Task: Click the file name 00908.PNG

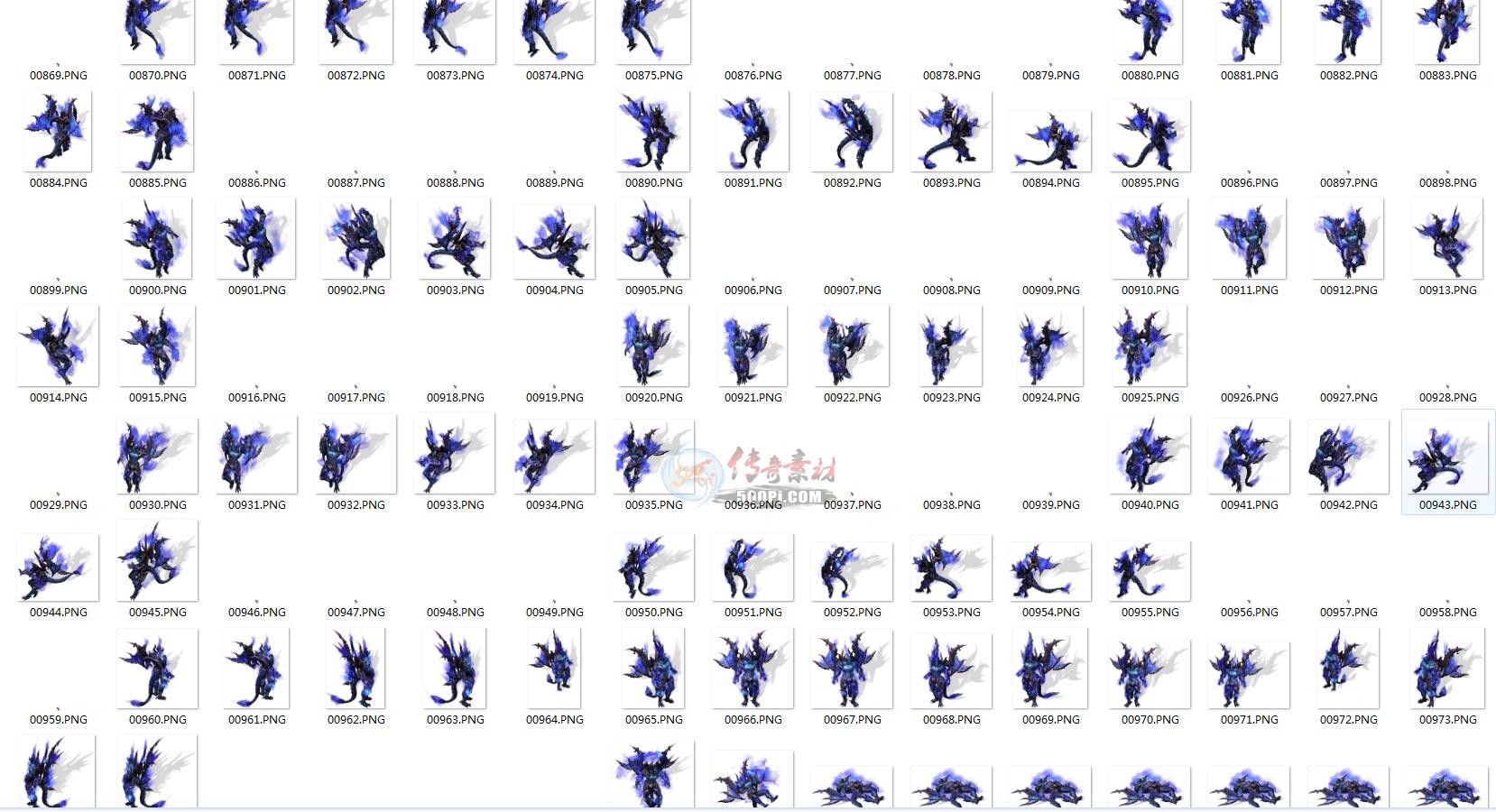Action: [x=952, y=291]
